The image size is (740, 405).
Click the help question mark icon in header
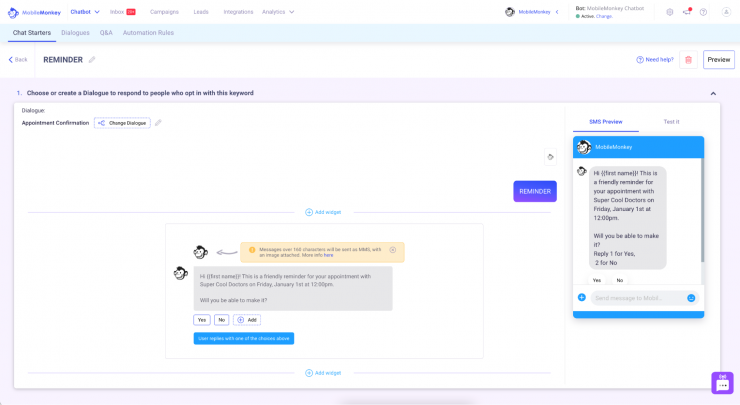click(x=703, y=12)
